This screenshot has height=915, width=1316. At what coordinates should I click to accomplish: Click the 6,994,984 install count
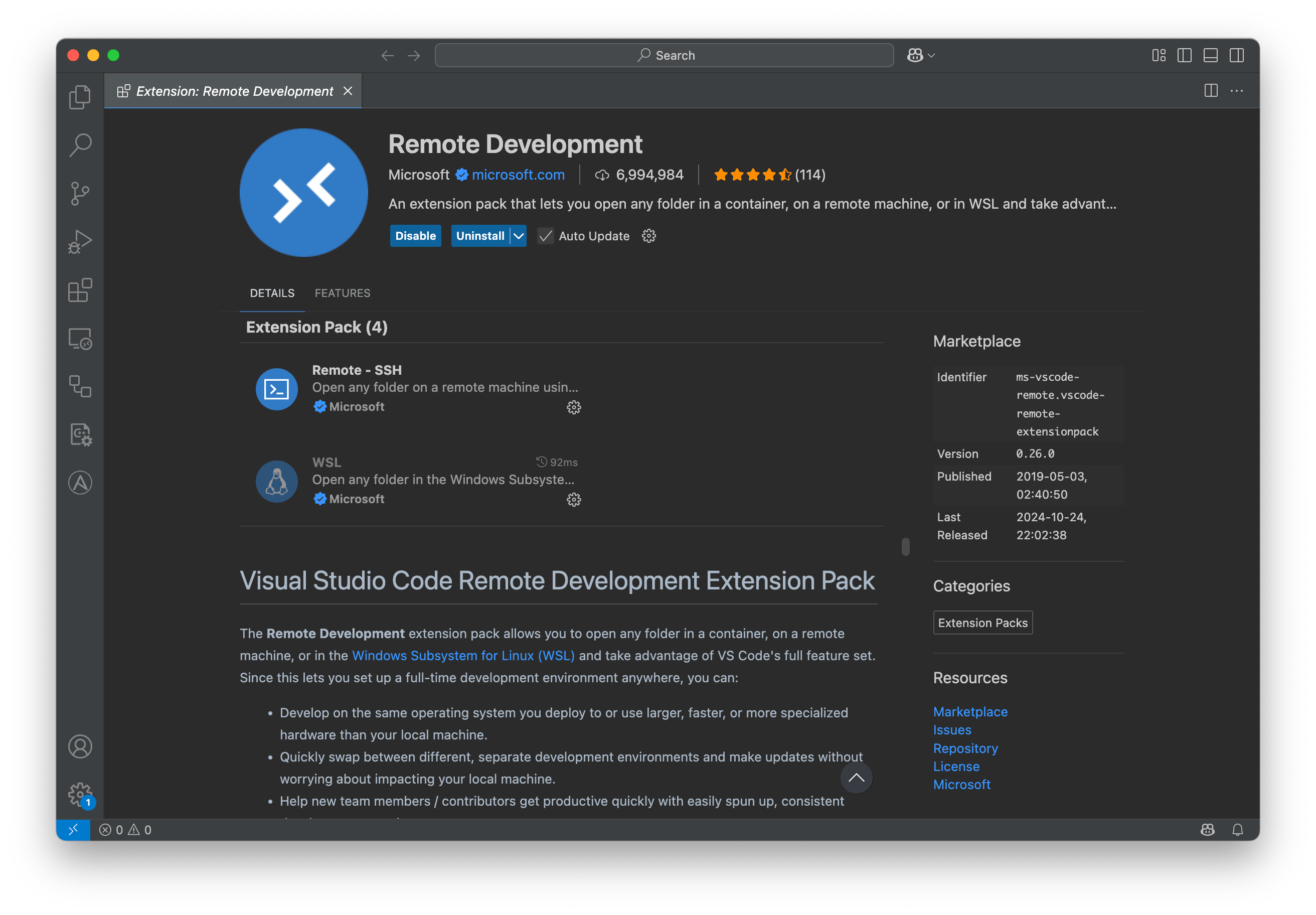639,175
